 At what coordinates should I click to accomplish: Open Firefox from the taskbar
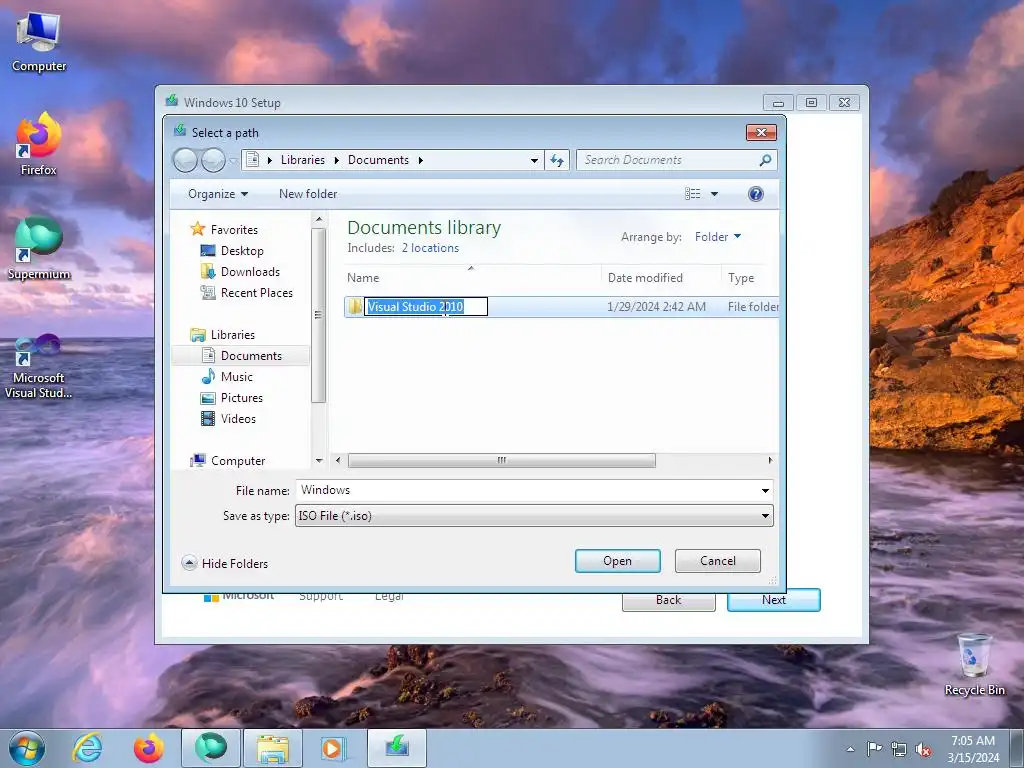[148, 748]
